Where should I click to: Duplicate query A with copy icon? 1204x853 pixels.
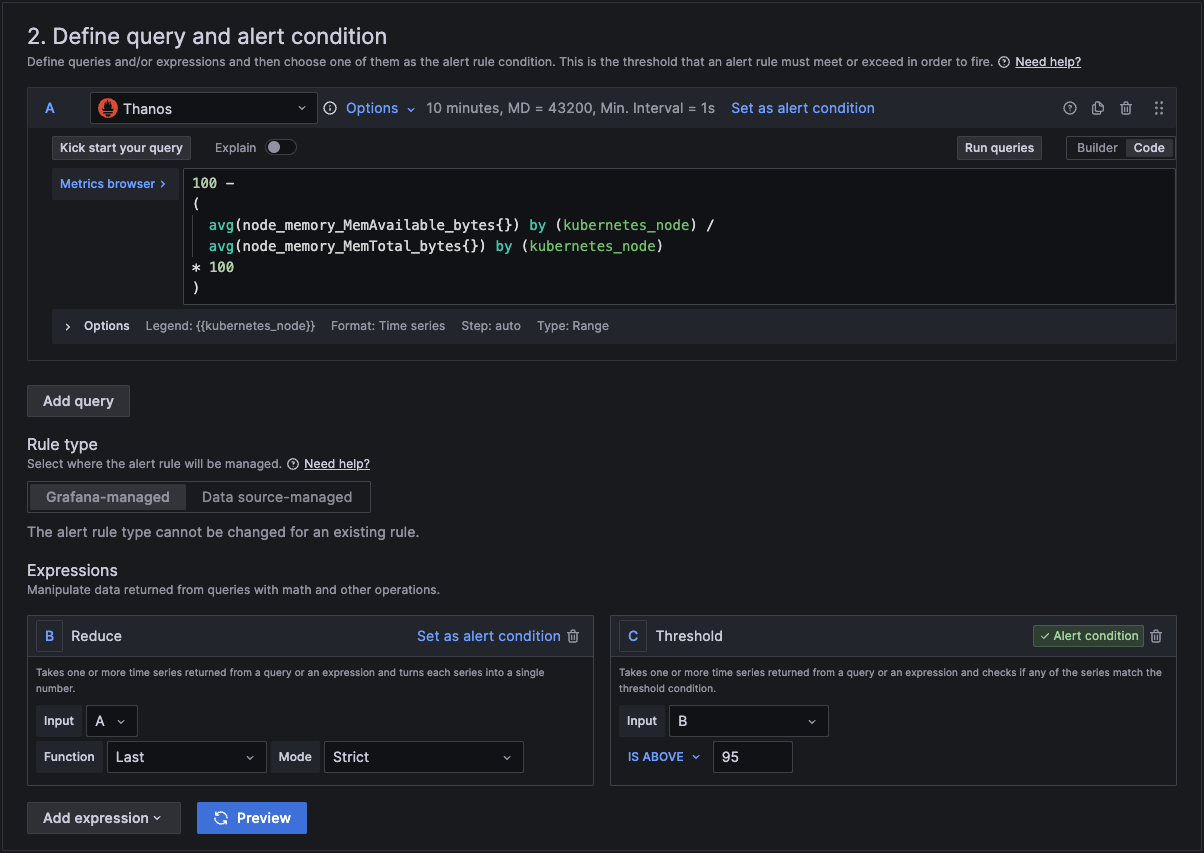pos(1098,108)
